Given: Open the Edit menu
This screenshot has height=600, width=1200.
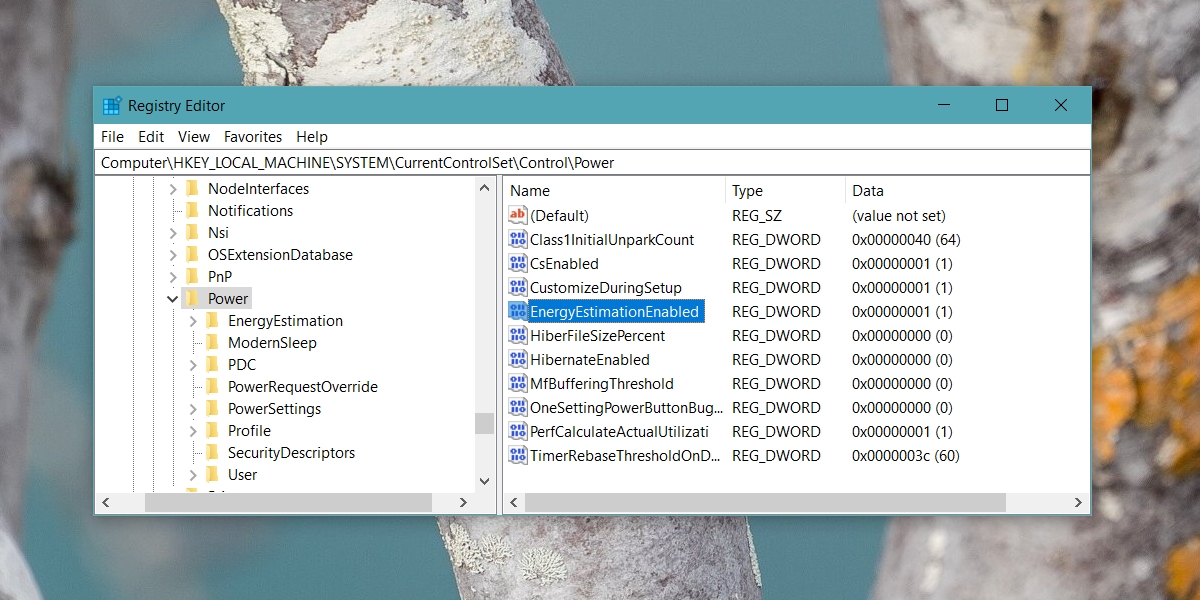Looking at the screenshot, I should click(x=151, y=137).
